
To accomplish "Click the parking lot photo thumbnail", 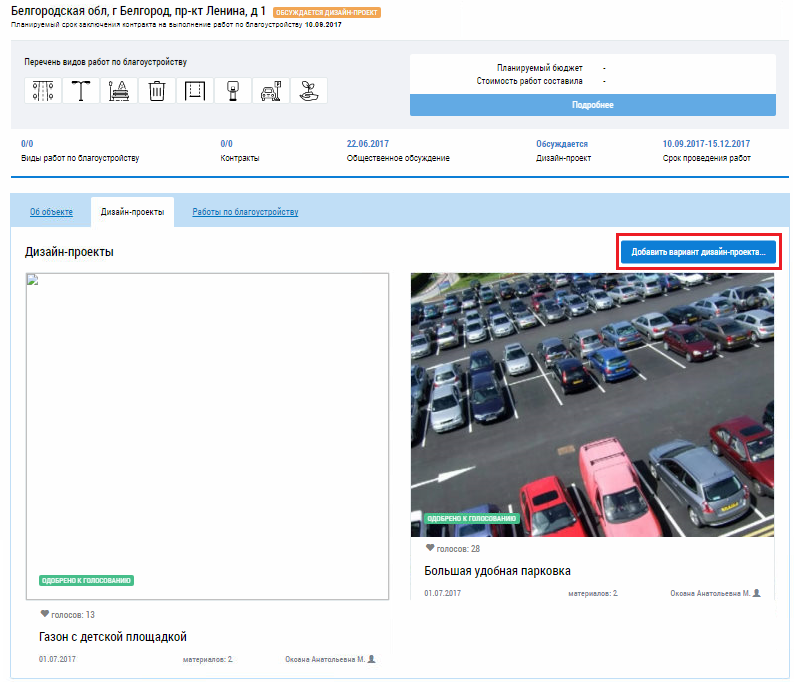I will (592, 405).
